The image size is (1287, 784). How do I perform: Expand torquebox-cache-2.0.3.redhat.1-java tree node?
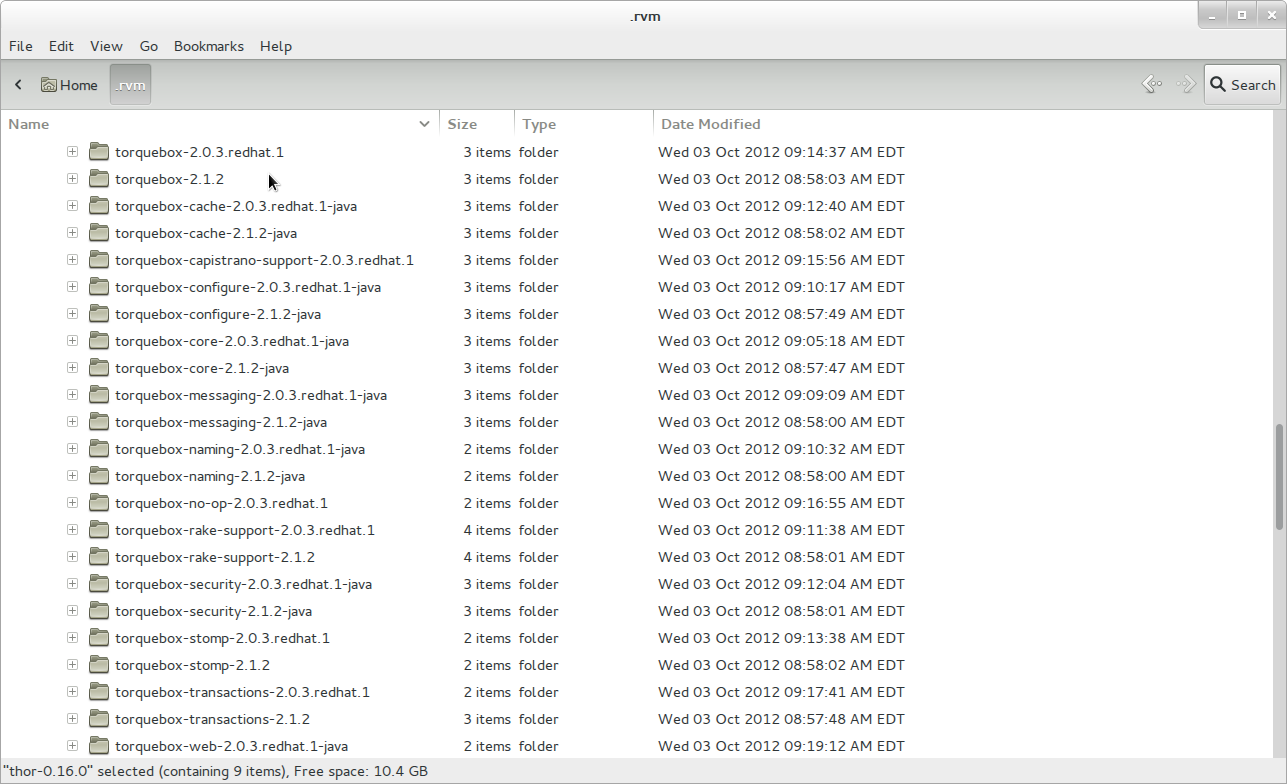click(x=72, y=206)
